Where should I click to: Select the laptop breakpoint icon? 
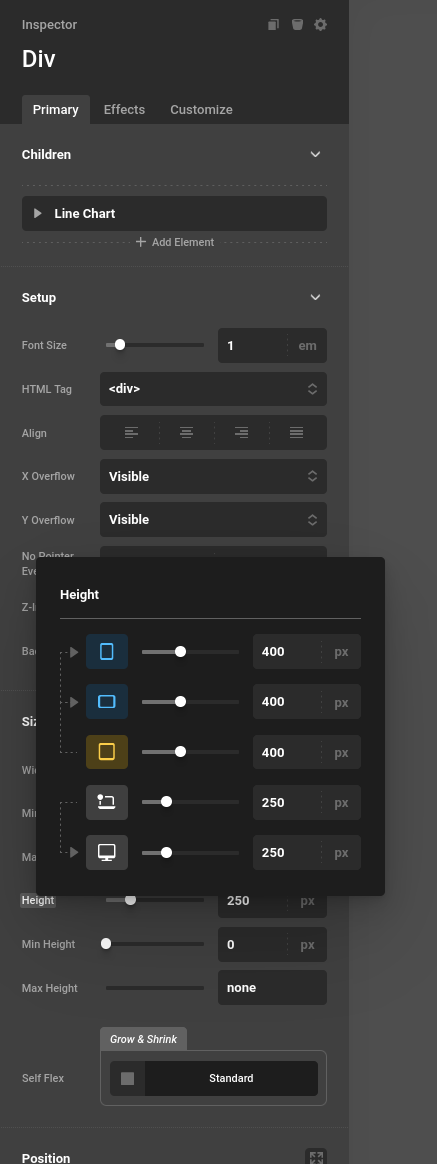pos(107,802)
